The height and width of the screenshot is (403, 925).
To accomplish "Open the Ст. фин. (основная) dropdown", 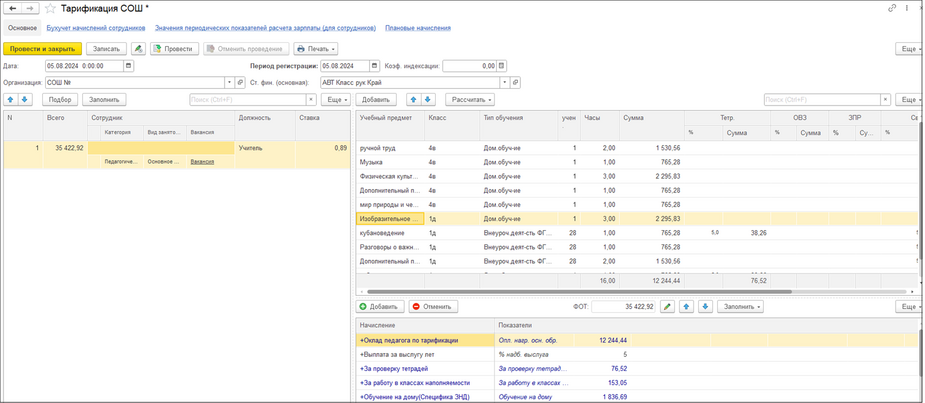I will pyautogui.click(x=504, y=83).
